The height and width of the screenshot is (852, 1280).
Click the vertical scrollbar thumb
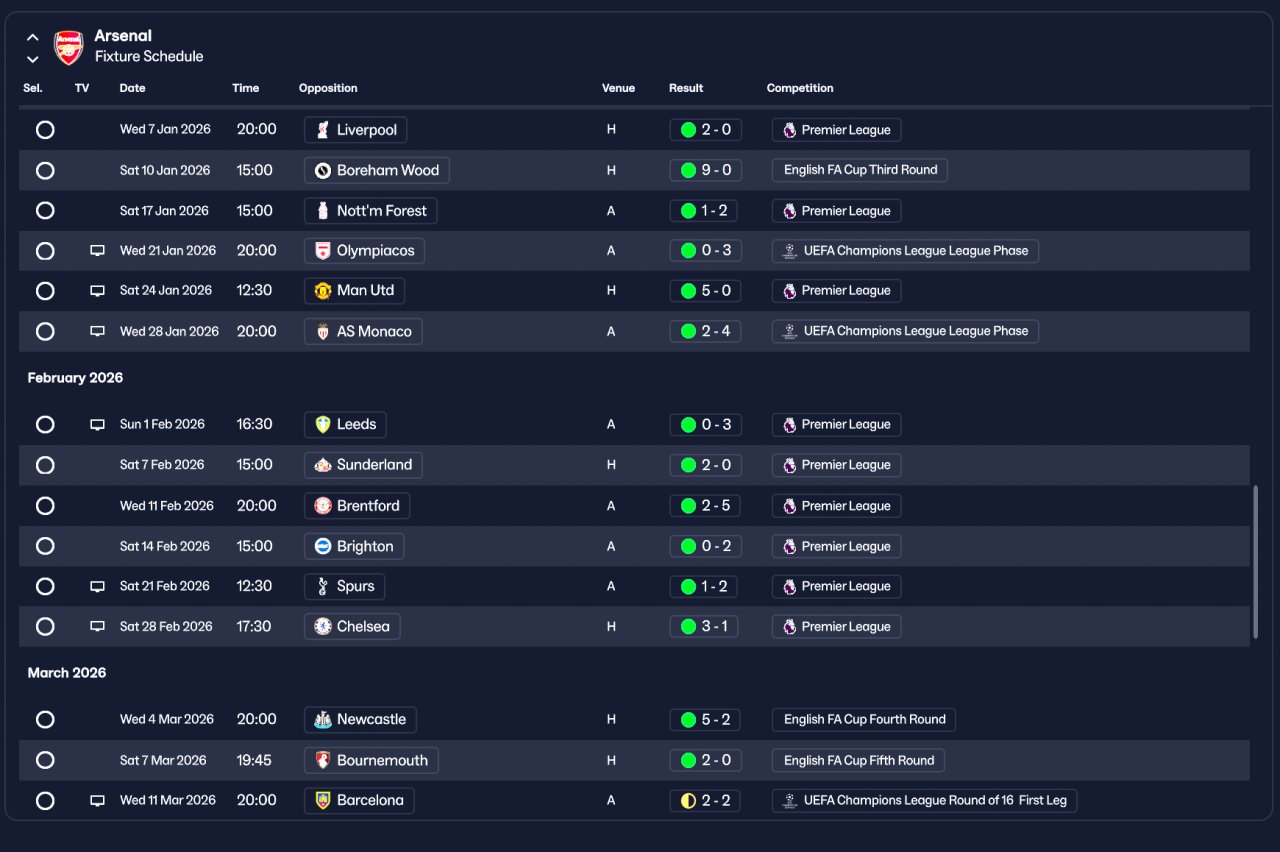[x=1255, y=562]
